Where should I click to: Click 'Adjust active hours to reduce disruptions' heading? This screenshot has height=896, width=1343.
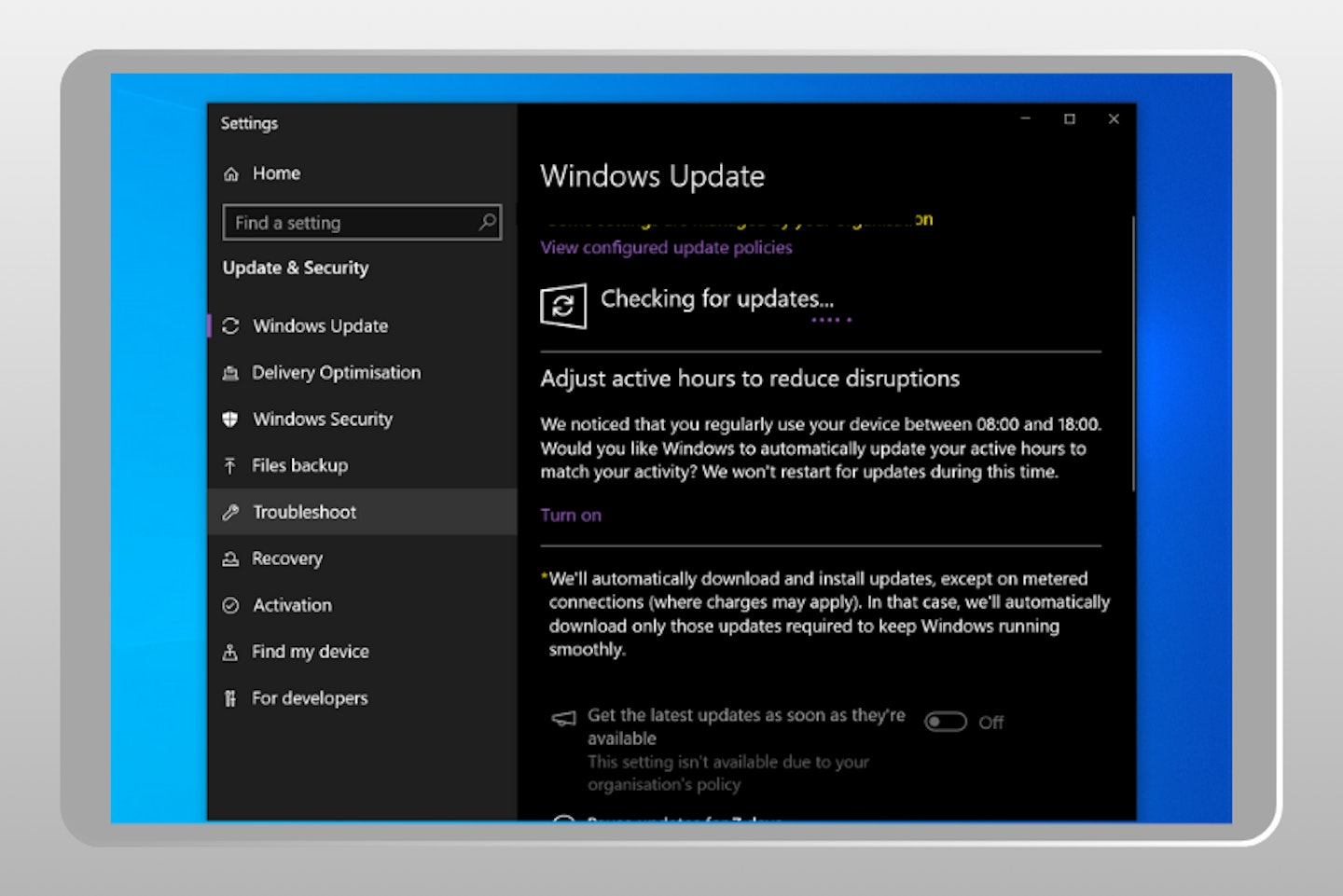750,379
